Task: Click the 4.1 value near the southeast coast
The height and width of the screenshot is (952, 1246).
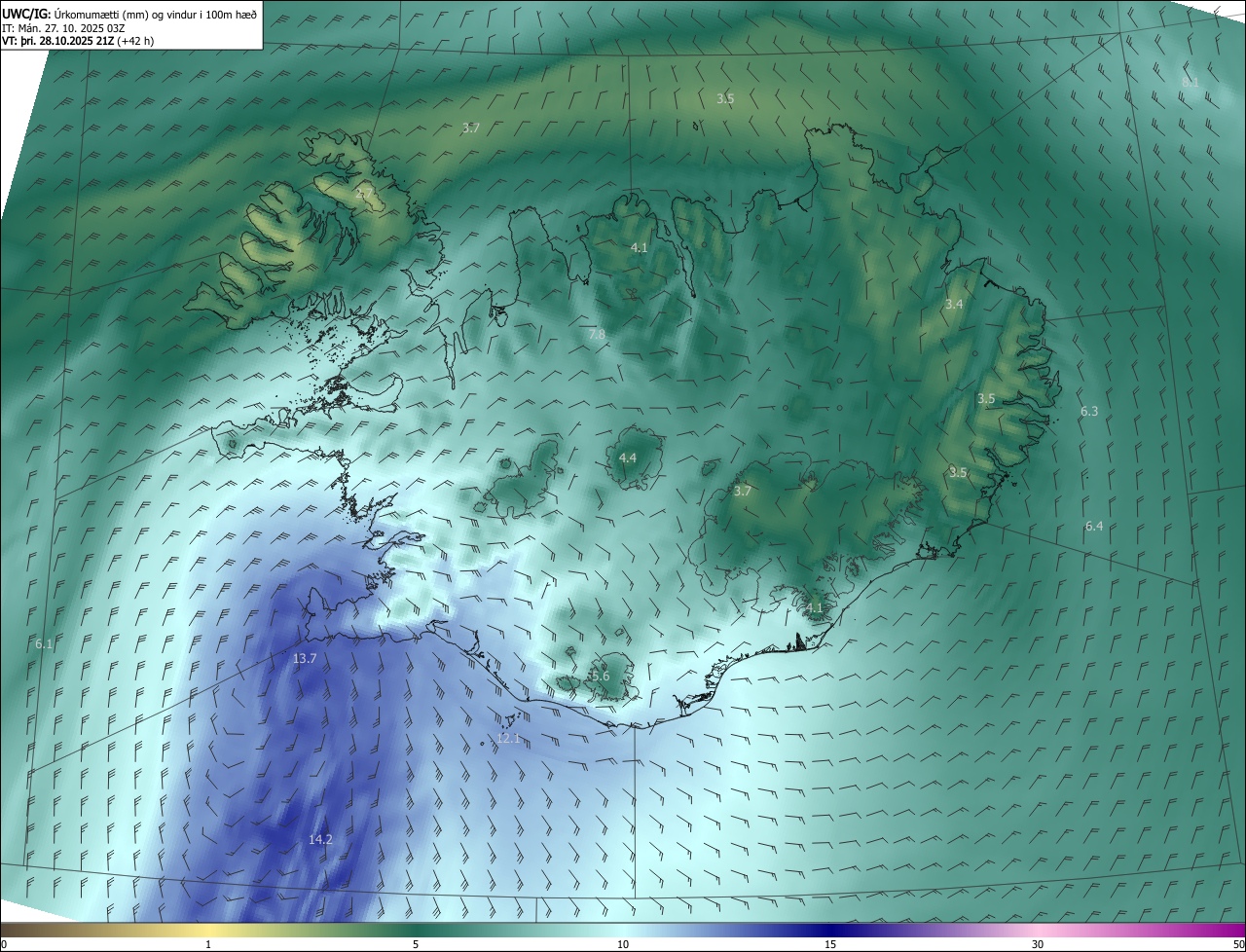Action: pyautogui.click(x=815, y=608)
